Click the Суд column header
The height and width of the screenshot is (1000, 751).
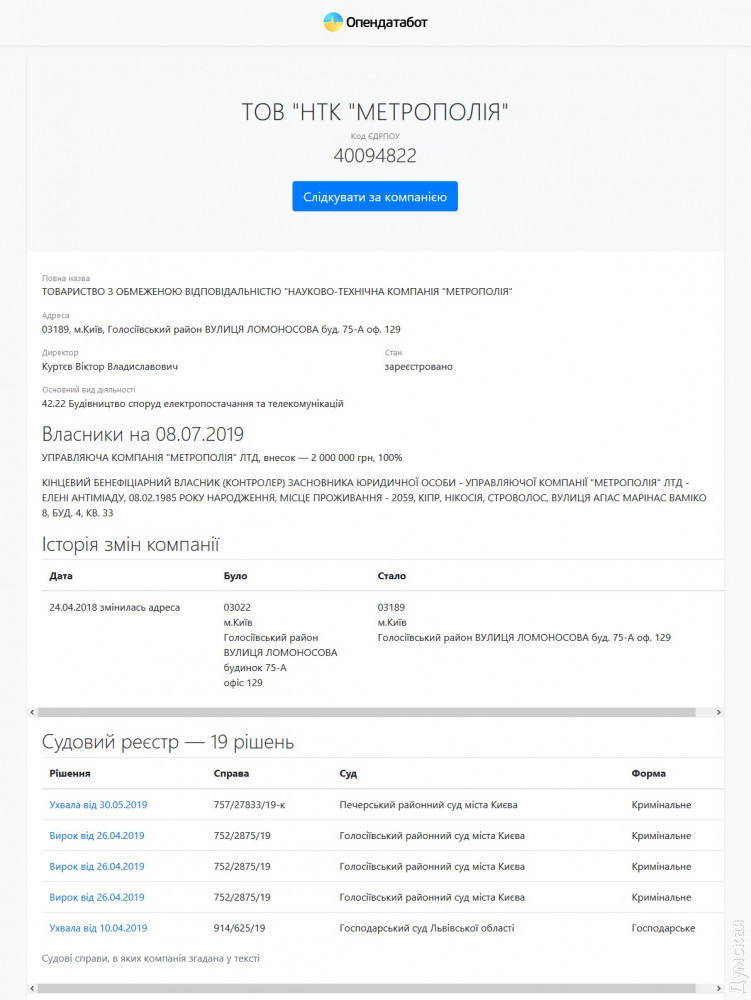pyautogui.click(x=348, y=774)
